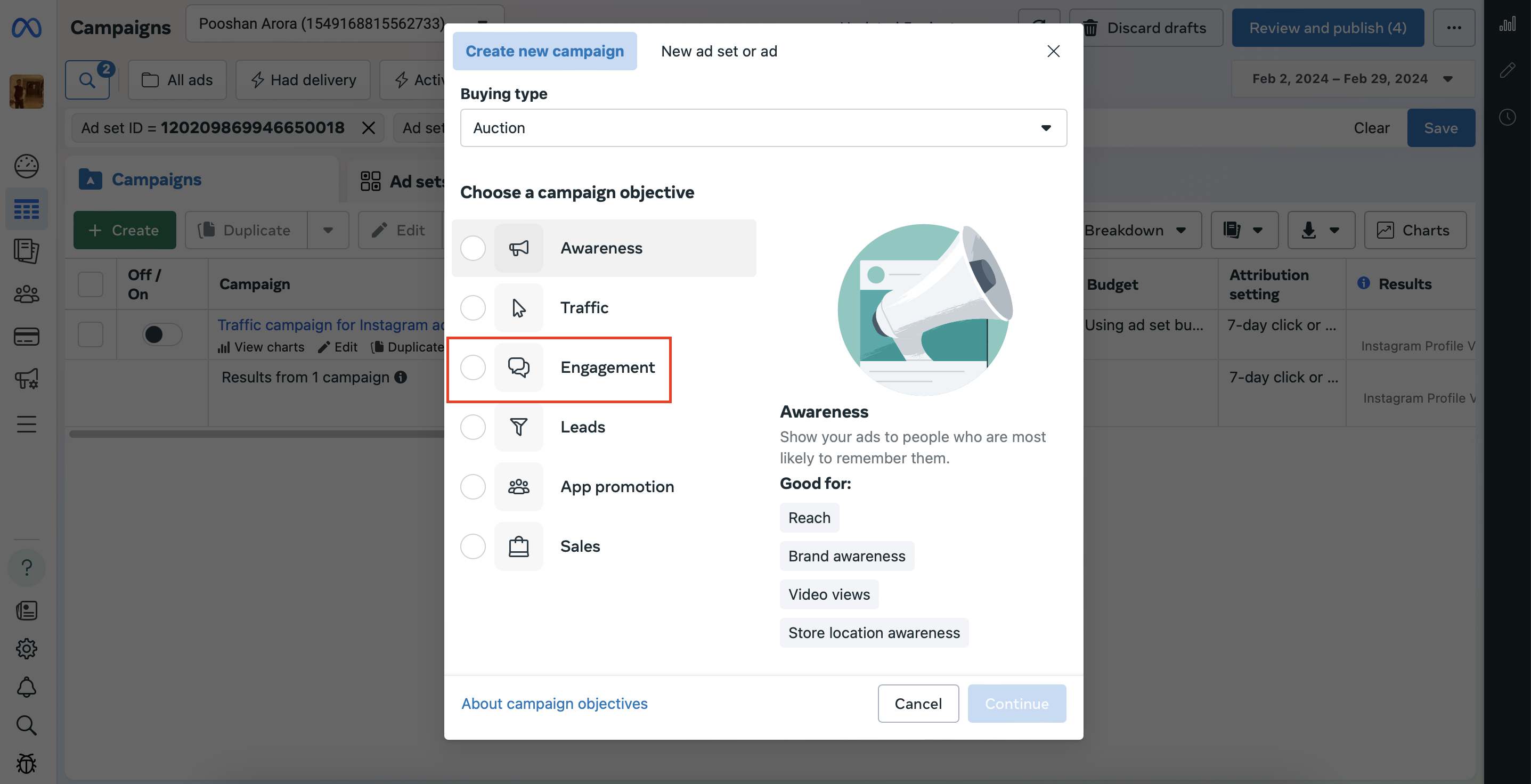The width and height of the screenshot is (1531, 784).
Task: Click the horizontal scrollbar under the campaigns table
Action: point(257,434)
